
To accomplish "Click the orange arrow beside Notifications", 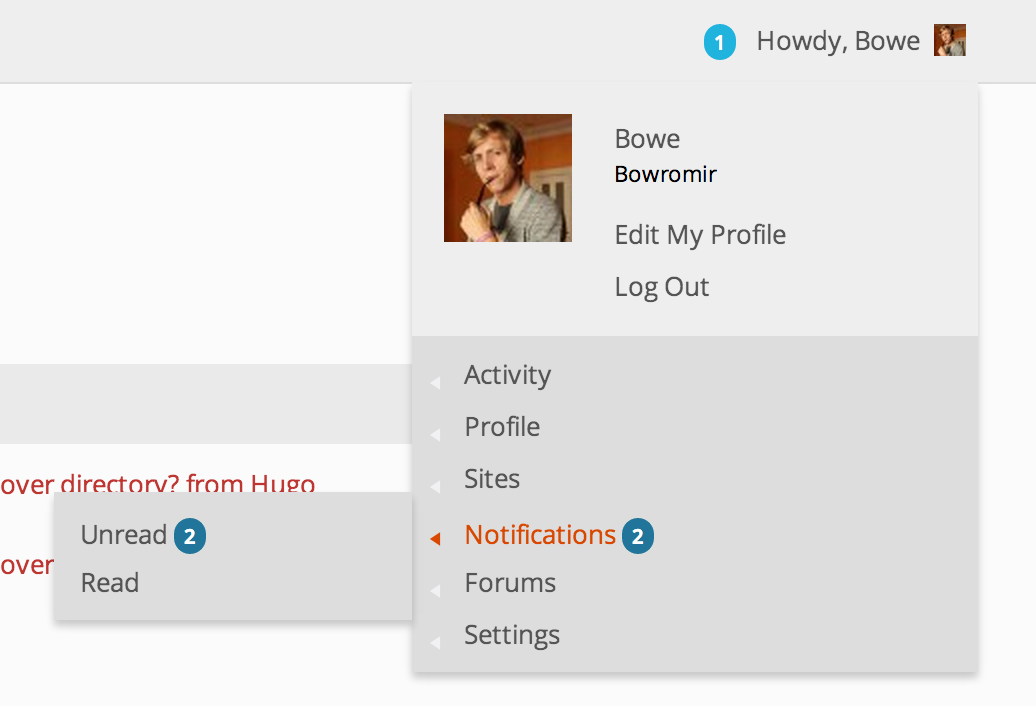I will (435, 539).
